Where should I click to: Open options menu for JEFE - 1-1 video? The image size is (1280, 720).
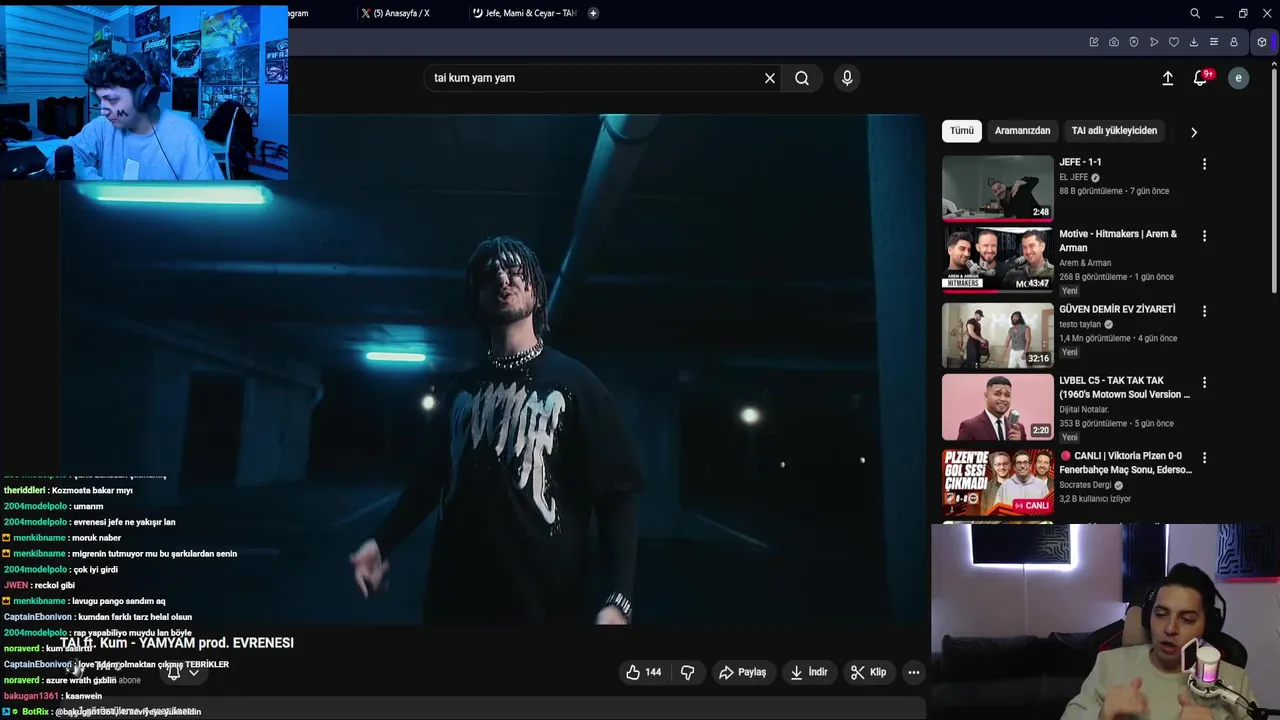point(1204,164)
